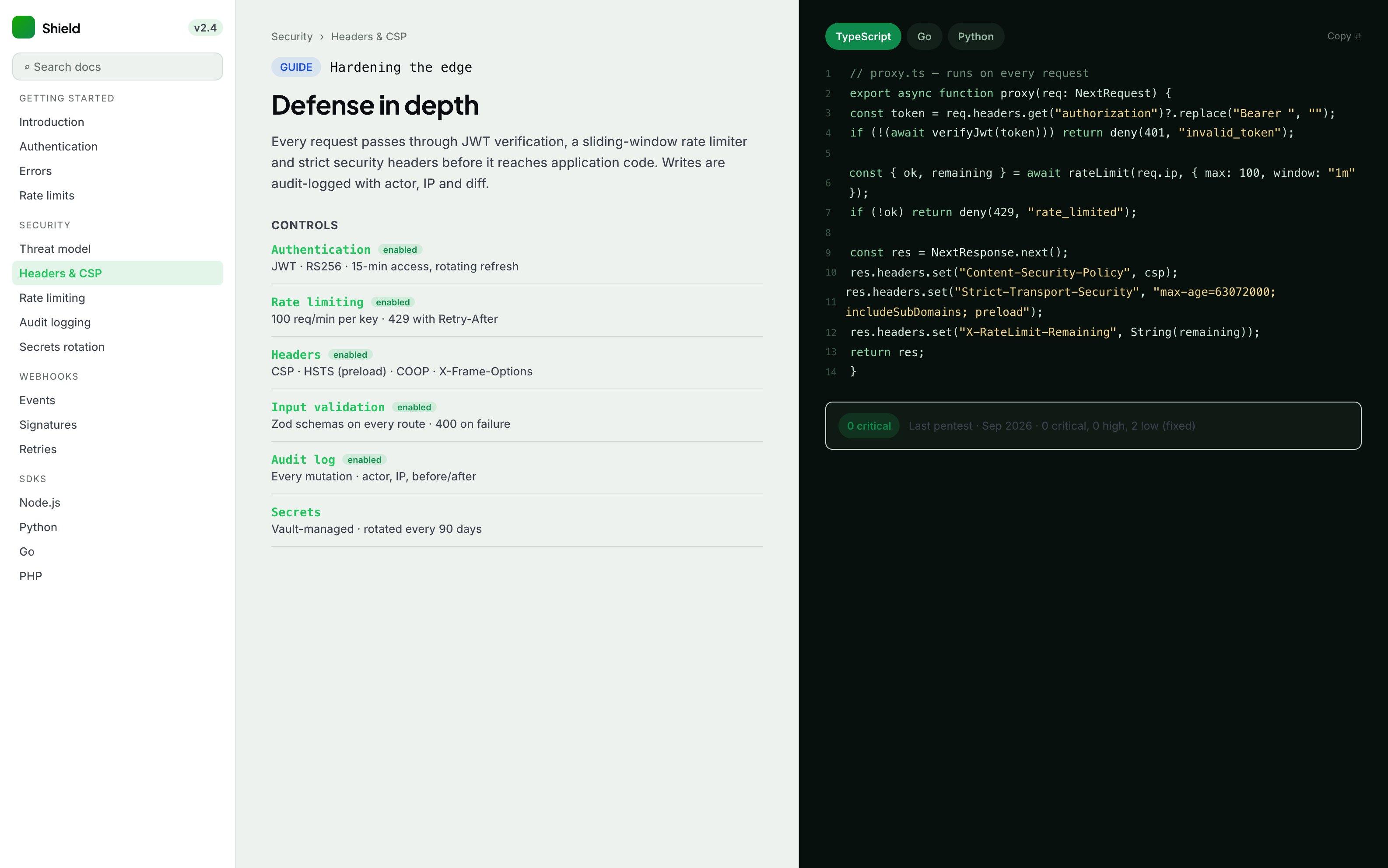Click the blue GUIDE badge
Image resolution: width=1388 pixels, height=868 pixels.
click(x=296, y=67)
